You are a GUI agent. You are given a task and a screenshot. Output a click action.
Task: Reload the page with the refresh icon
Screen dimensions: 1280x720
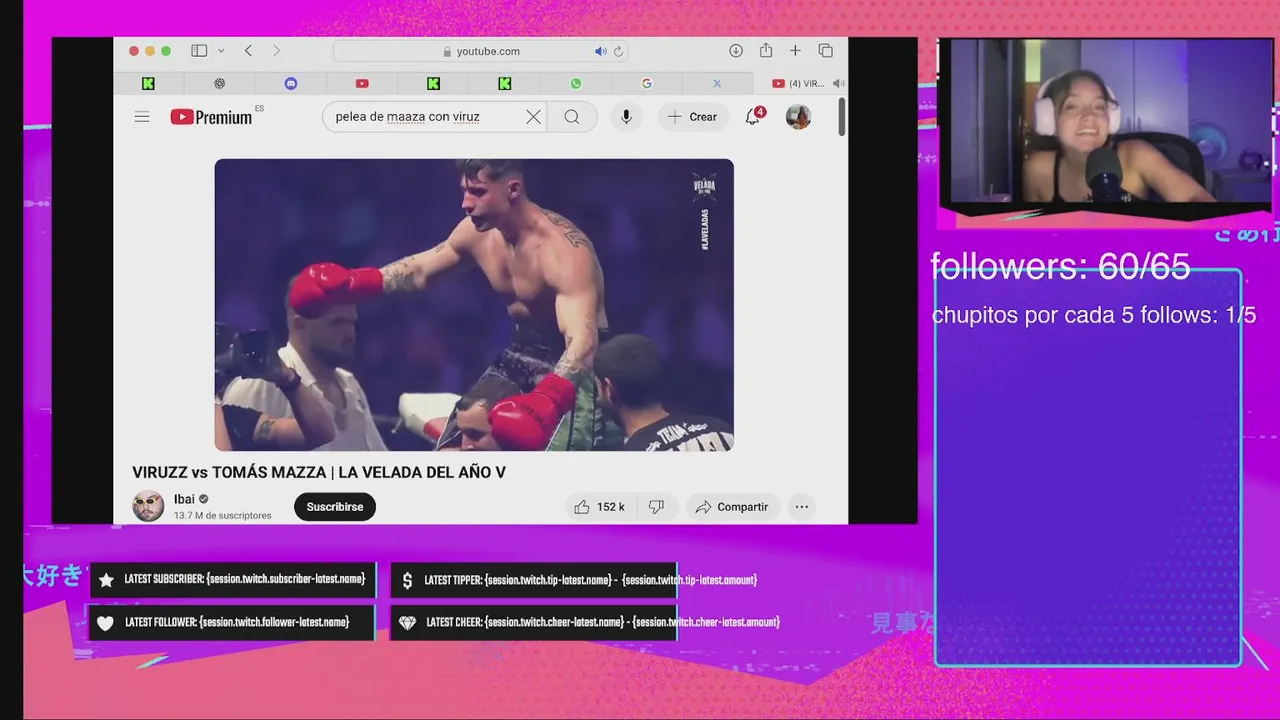(x=618, y=51)
